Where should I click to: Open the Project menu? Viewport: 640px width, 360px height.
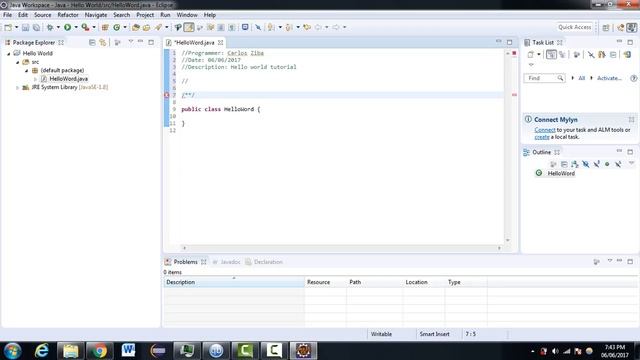(x=145, y=15)
